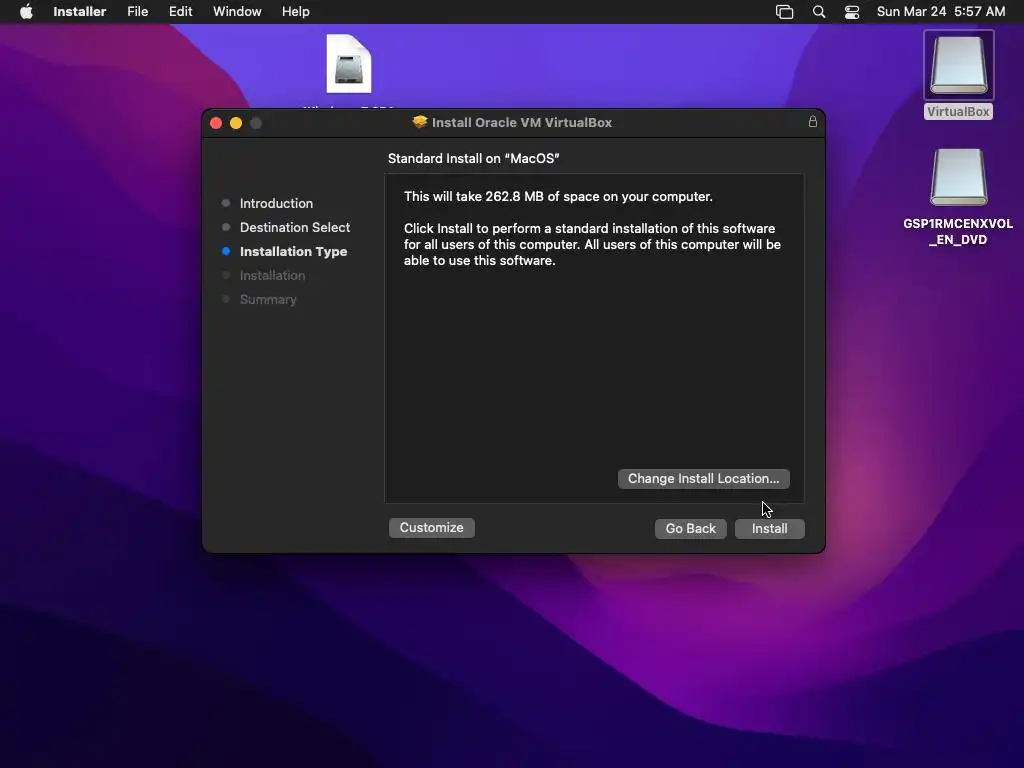Open Spotlight search in menu bar

819,12
